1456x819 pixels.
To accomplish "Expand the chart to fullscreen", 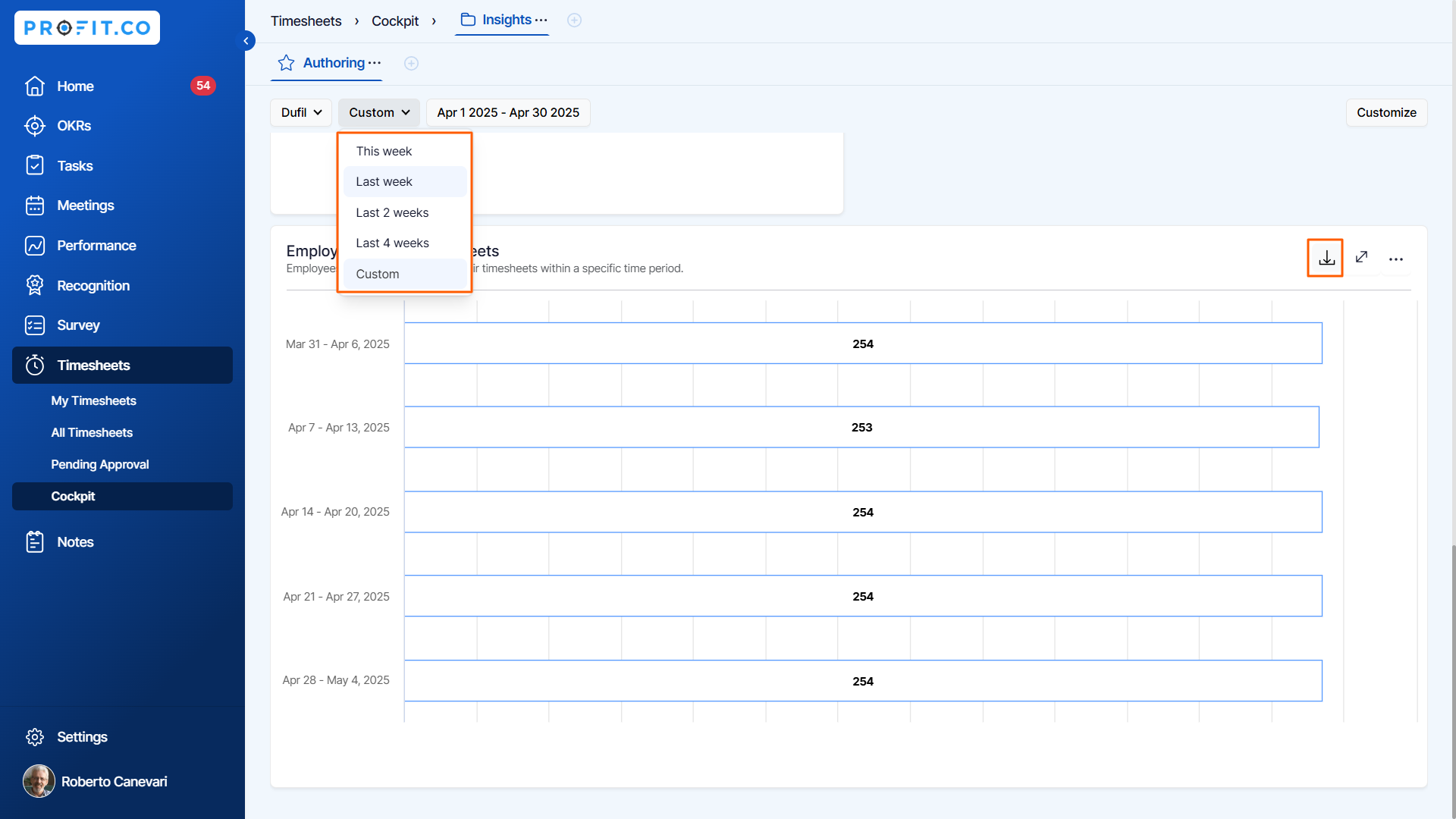I will coord(1361,258).
